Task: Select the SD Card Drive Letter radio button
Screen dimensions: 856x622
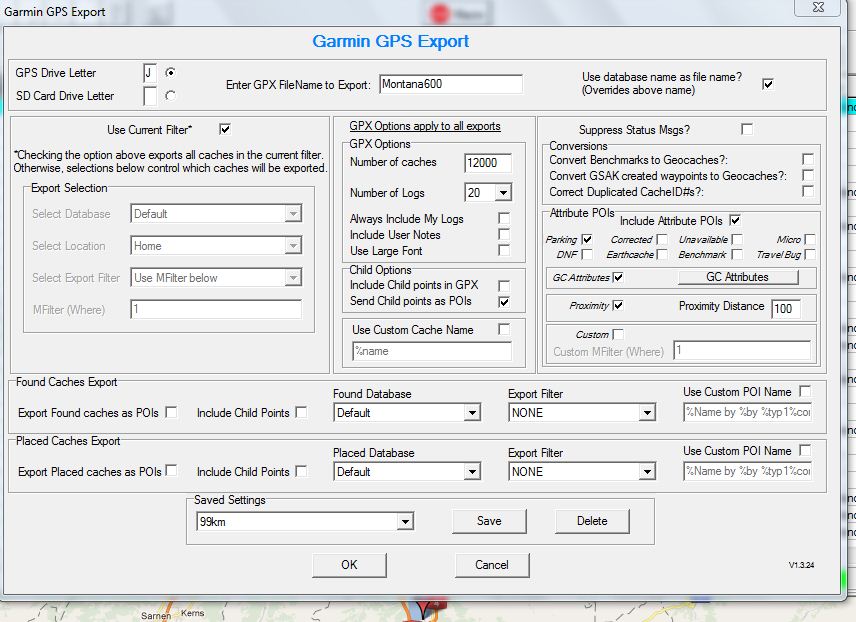Action: (x=170, y=96)
